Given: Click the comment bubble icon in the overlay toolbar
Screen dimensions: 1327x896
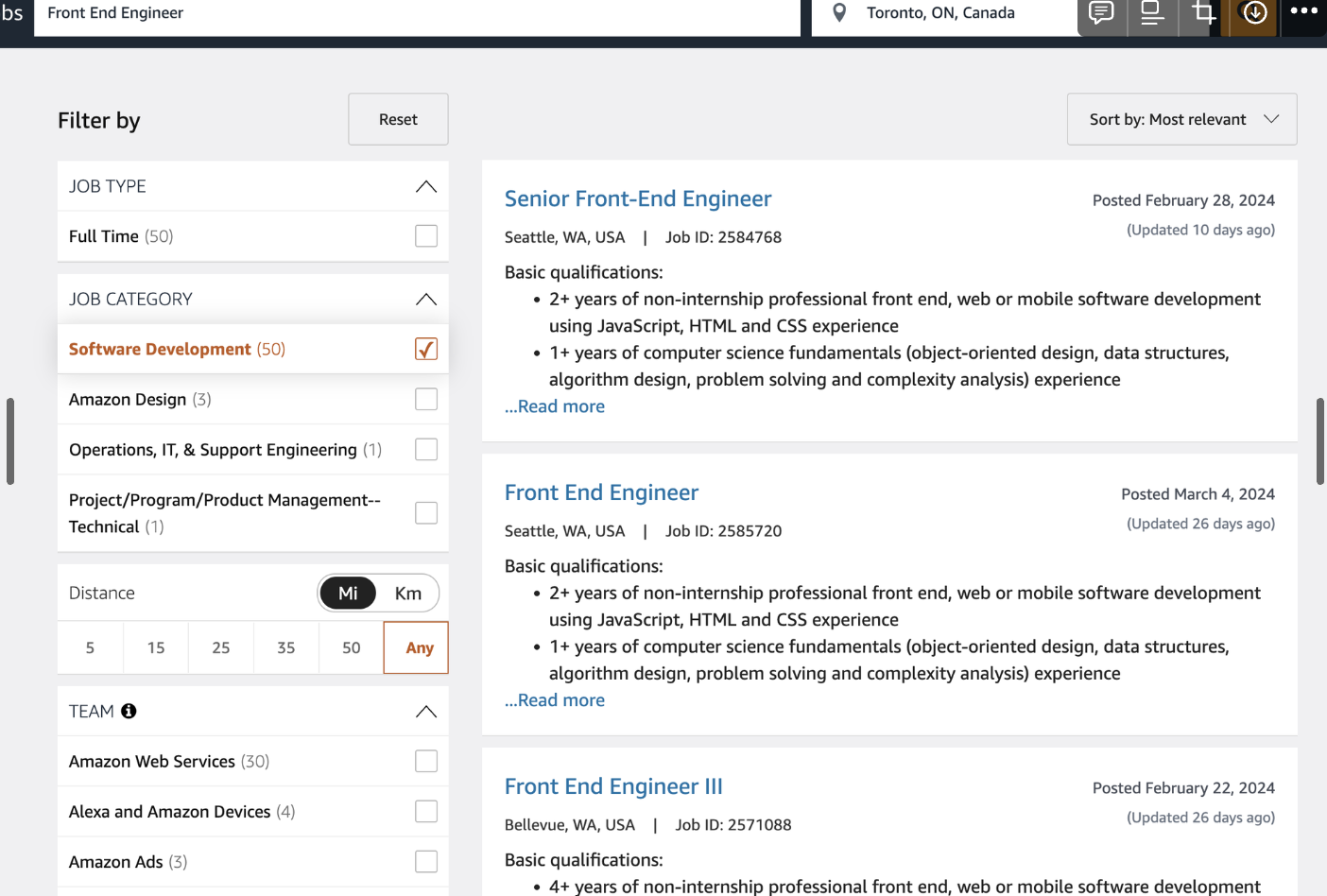Looking at the screenshot, I should pos(1101,13).
